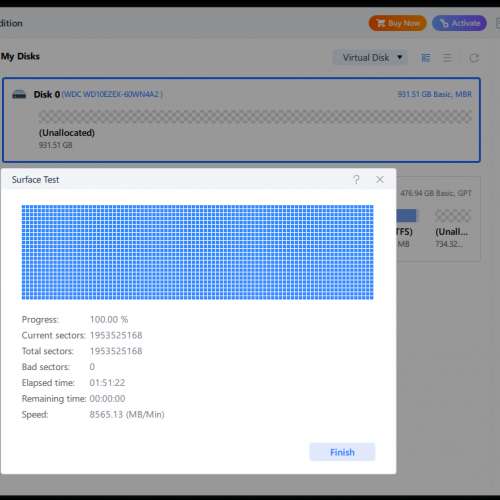Viewport: 500px width, 500px height.
Task: Click the Buy Now button
Action: pyautogui.click(x=397, y=23)
